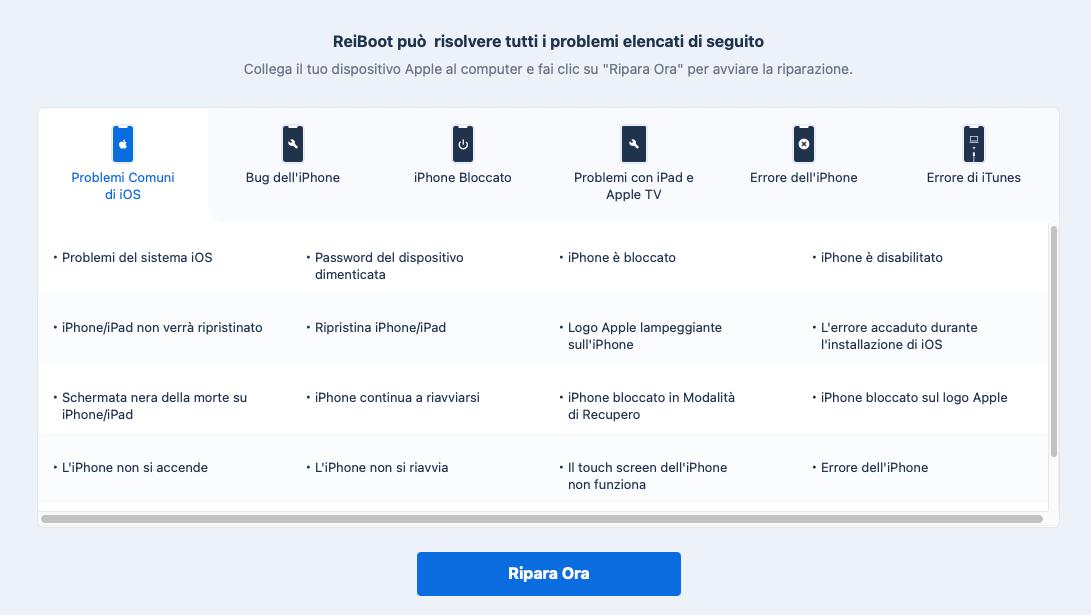Select the error circle icon for Errore dell'iPhone
The width and height of the screenshot is (1091, 615).
coord(804,143)
